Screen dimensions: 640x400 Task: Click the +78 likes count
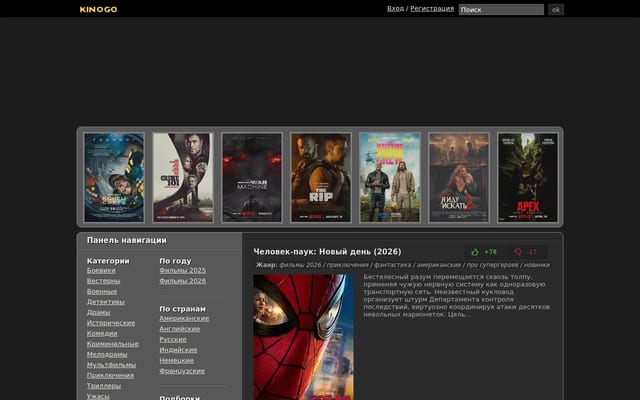point(490,252)
